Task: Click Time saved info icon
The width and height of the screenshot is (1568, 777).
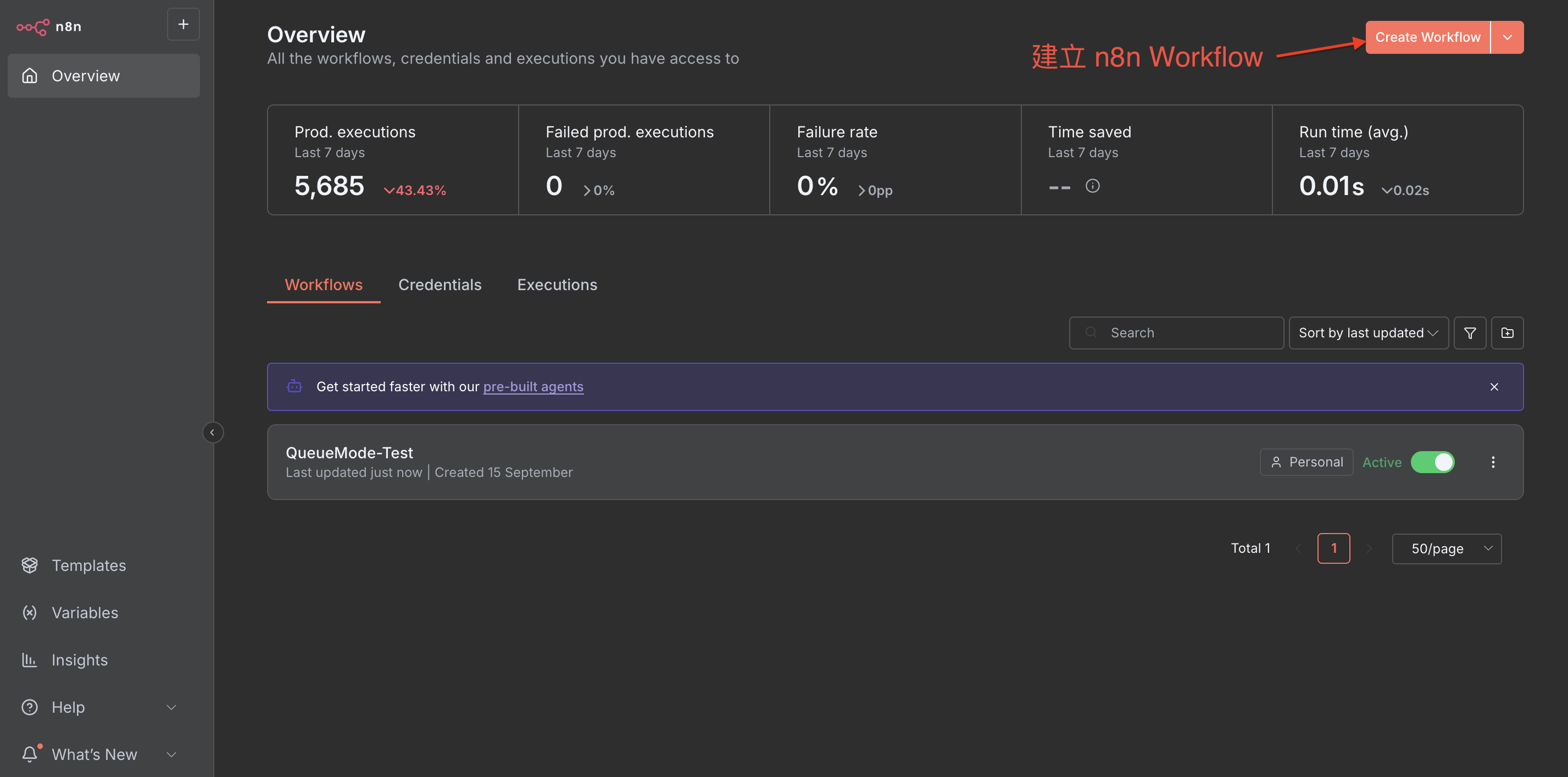Action: click(1092, 186)
